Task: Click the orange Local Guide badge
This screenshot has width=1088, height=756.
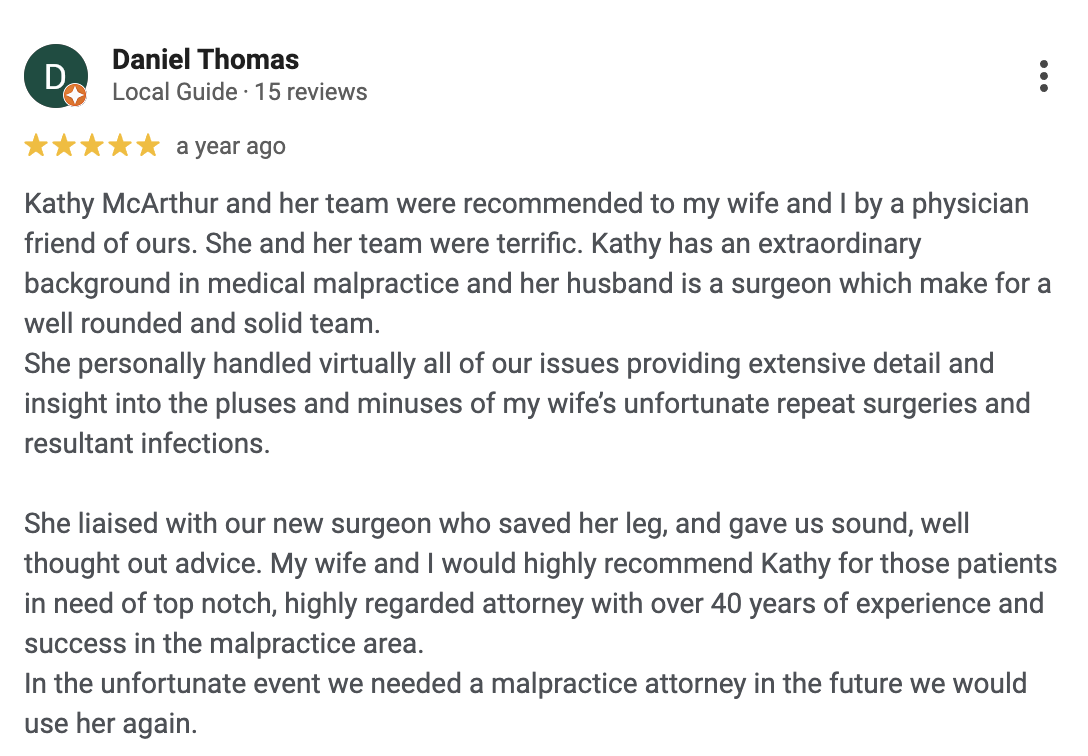Action: pyautogui.click(x=75, y=96)
